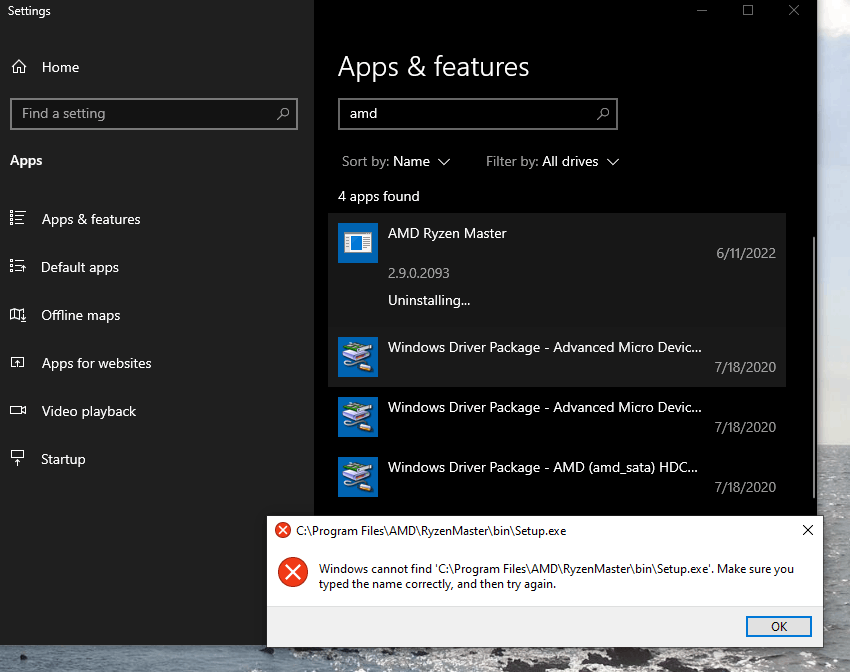Viewport: 850px width, 672px height.
Task: Select the AMD Ryzen Master entry
Action: 557,270
